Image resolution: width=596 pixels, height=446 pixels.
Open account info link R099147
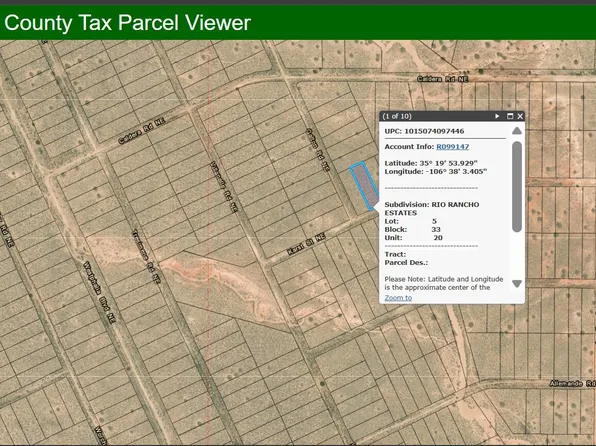[x=452, y=147]
